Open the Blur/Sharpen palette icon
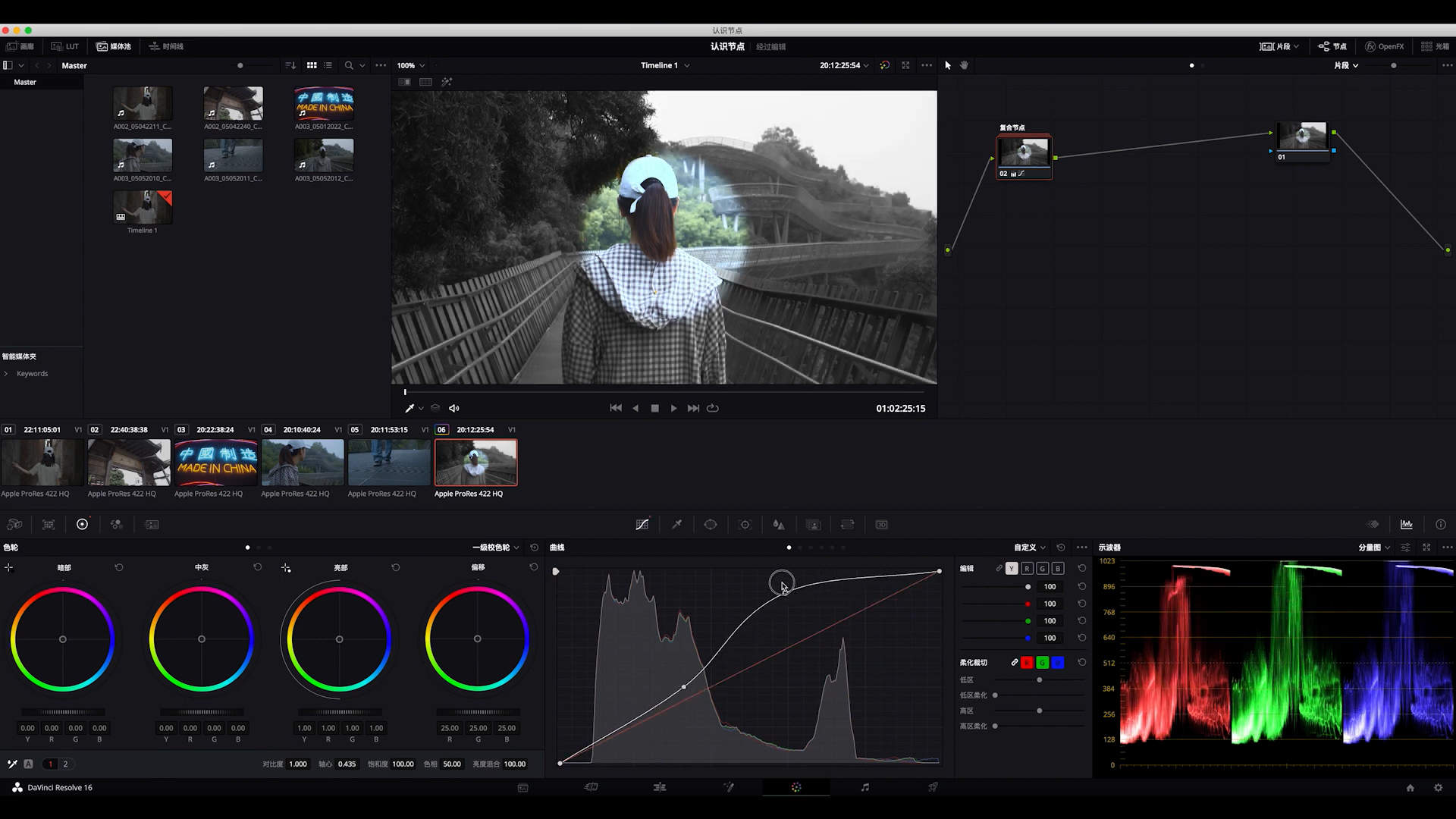This screenshot has width=1456, height=819. 779,525
